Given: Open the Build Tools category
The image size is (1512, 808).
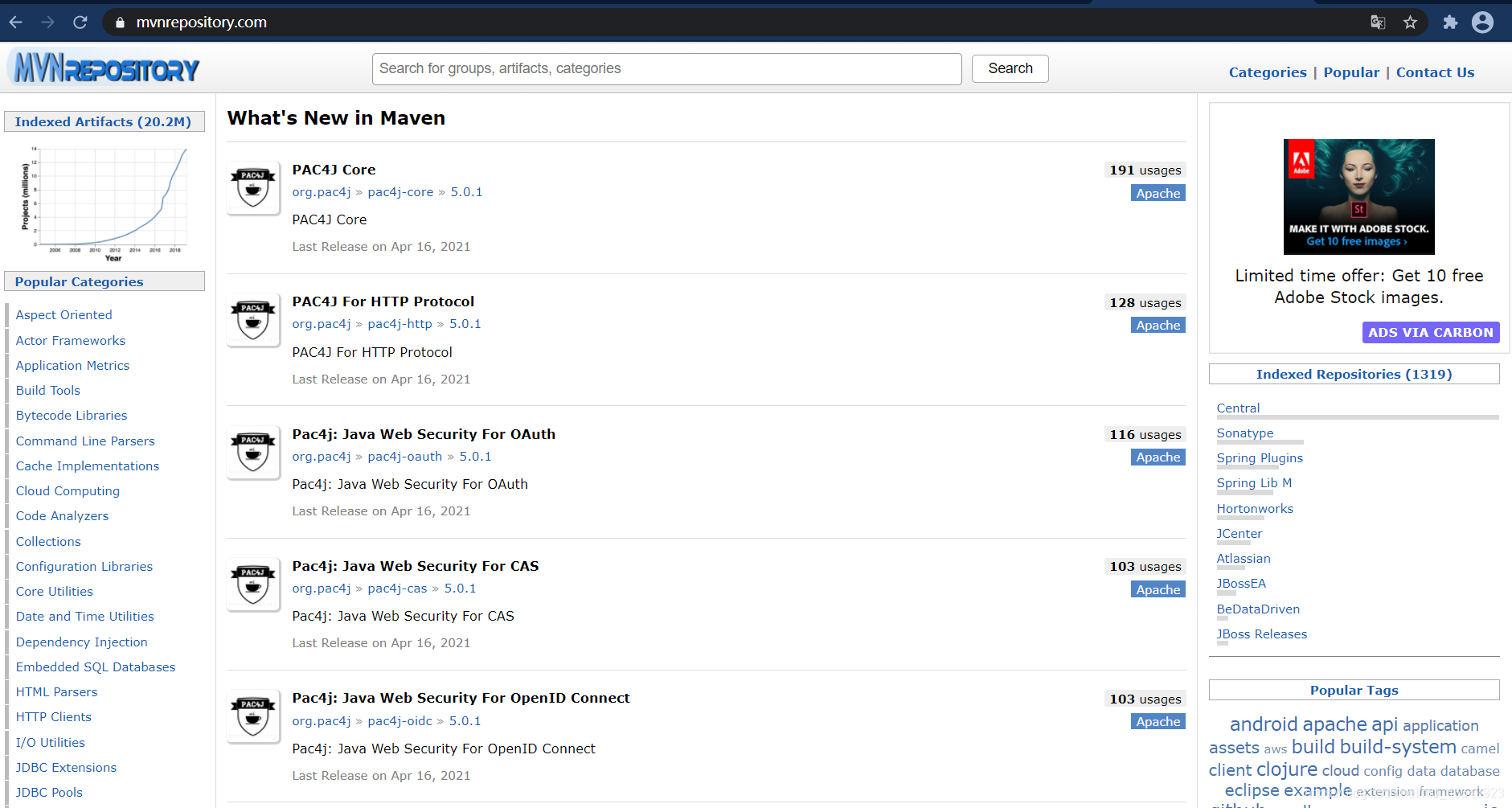Looking at the screenshot, I should pos(48,391).
